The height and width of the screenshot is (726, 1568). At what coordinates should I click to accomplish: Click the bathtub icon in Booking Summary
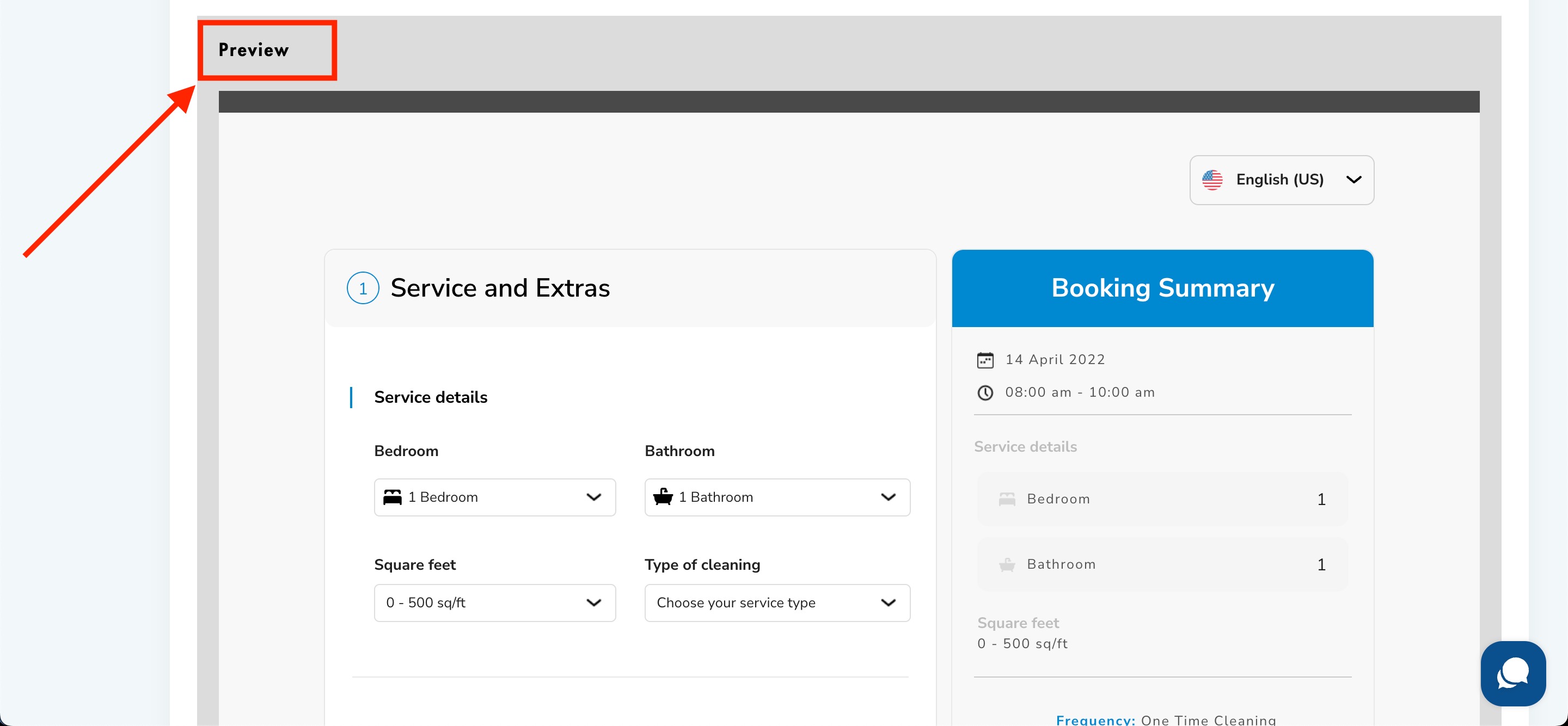(x=1007, y=564)
